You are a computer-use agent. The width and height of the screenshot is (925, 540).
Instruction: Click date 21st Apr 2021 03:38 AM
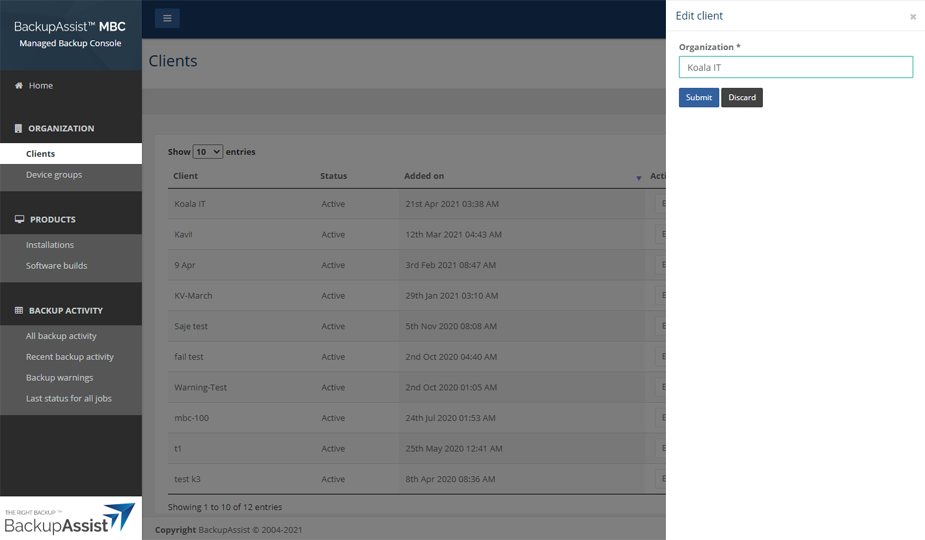click(452, 204)
